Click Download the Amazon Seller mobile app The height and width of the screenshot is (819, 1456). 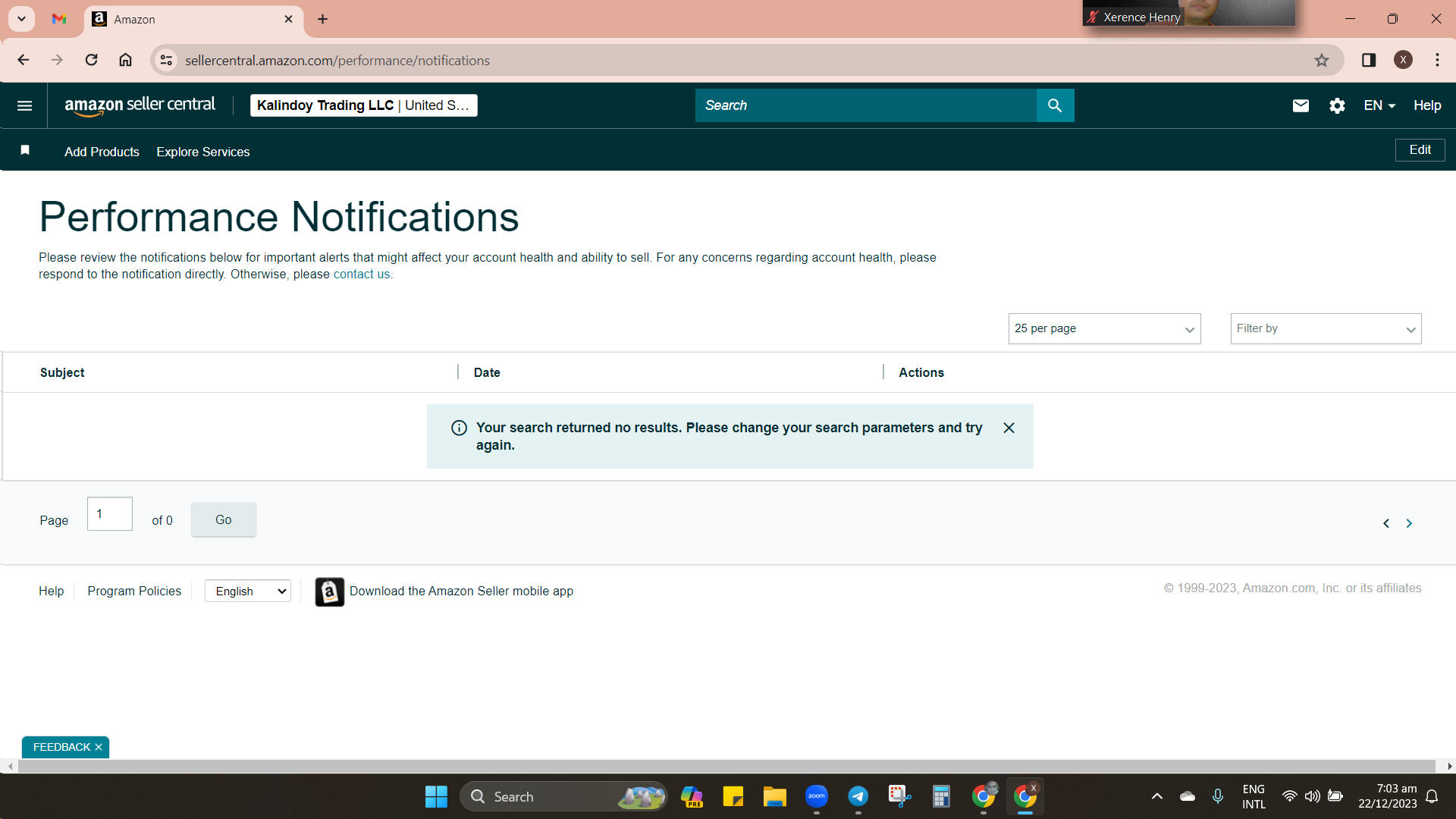click(461, 591)
